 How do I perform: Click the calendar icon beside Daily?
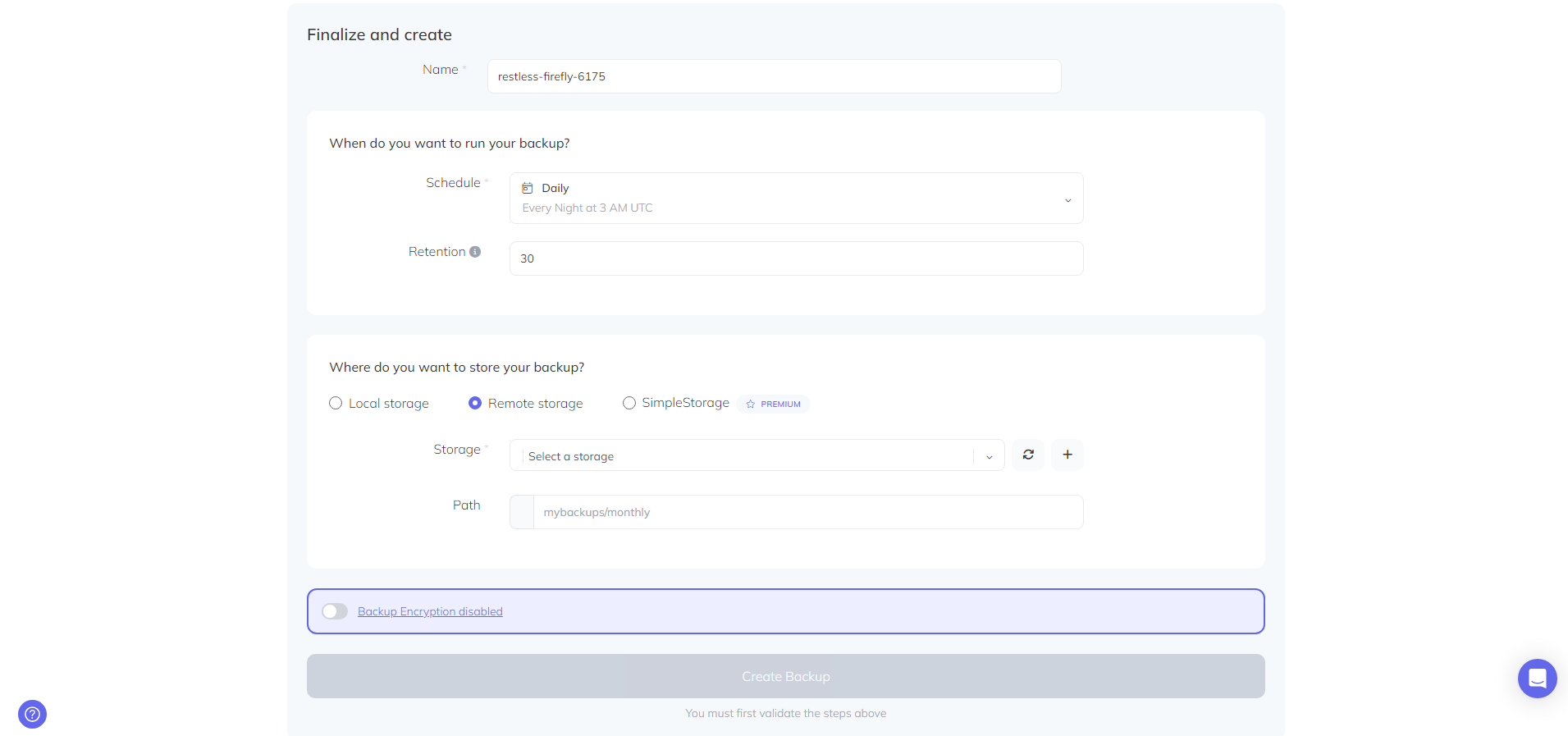[528, 188]
